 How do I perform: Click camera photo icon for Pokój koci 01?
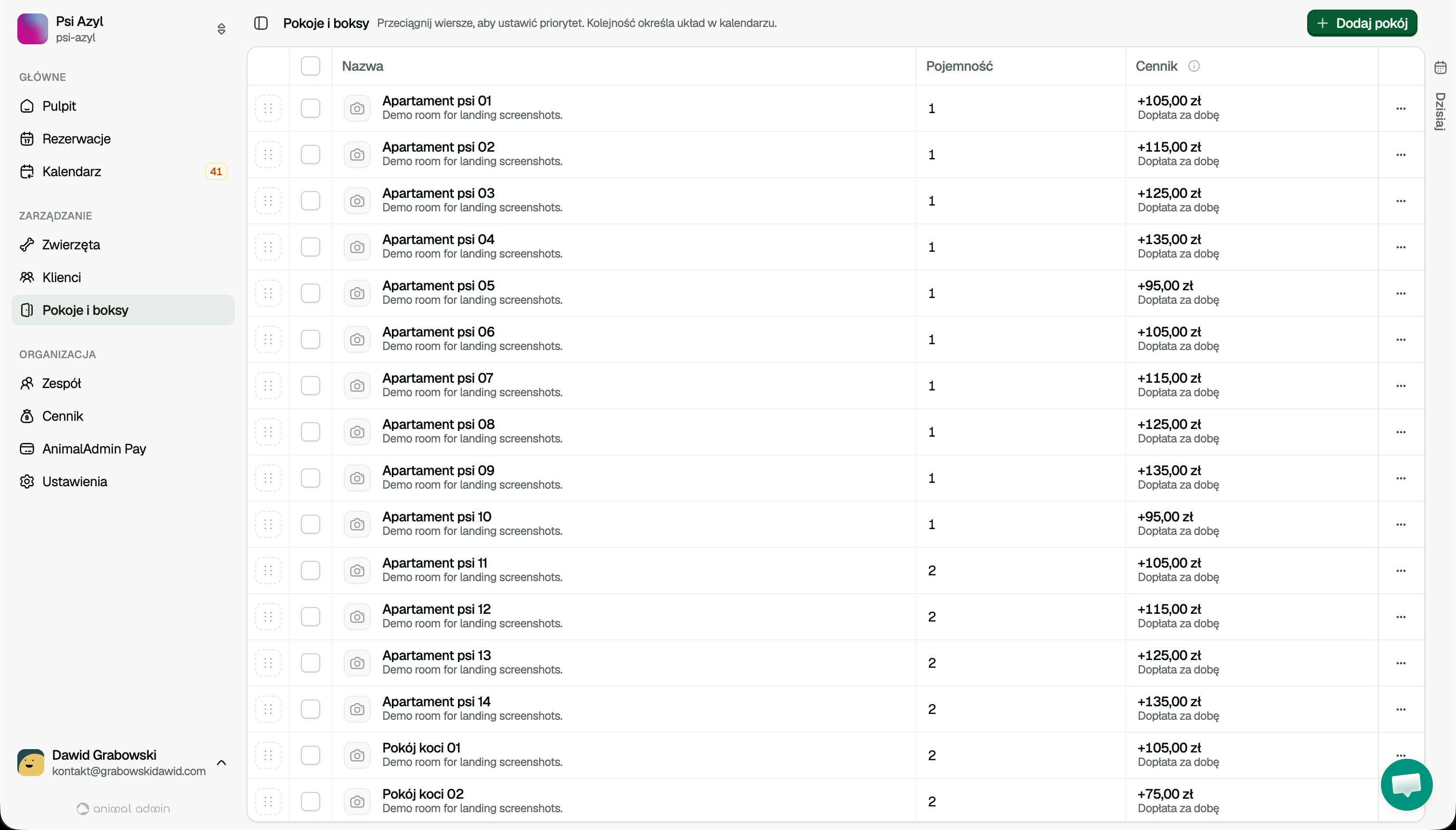(357, 755)
